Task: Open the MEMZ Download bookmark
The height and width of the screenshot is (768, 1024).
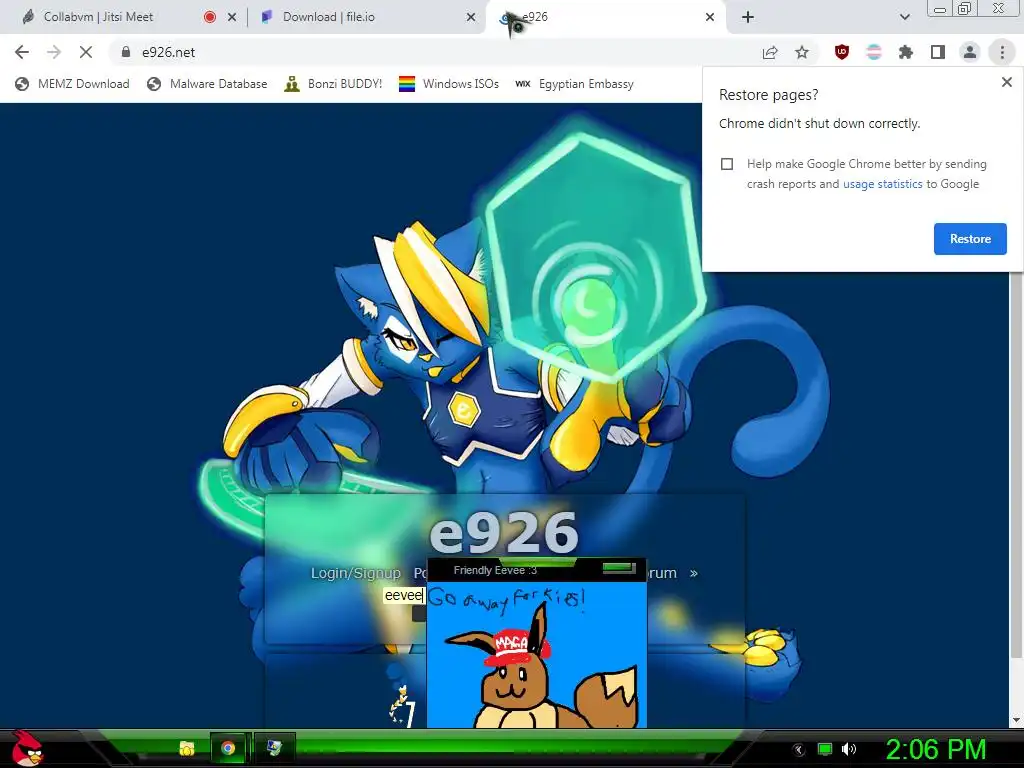Action: [x=72, y=84]
